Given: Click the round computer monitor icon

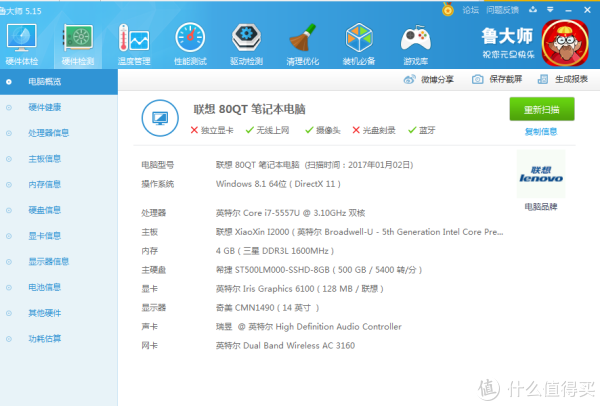Looking at the screenshot, I should tap(160, 118).
